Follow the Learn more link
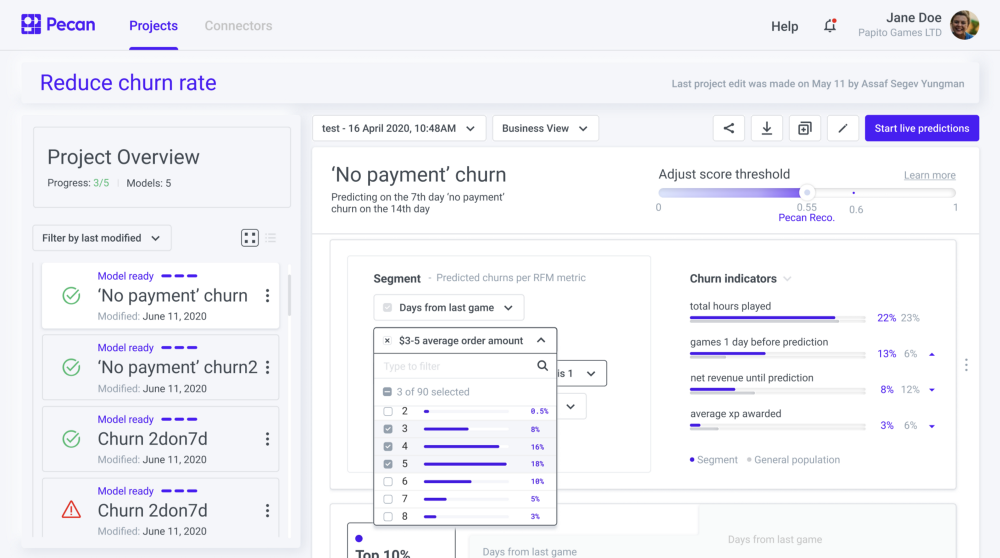 pyautogui.click(x=929, y=175)
